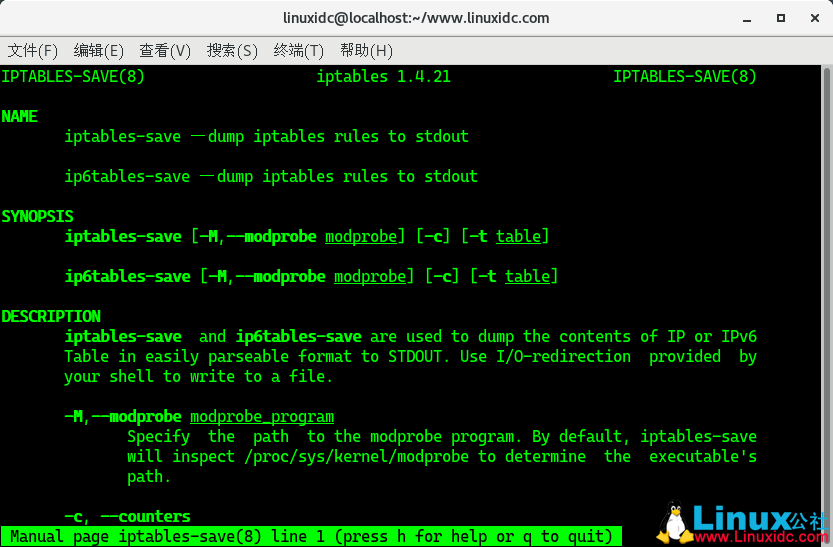Screen dimensions: 833x547
Task: Click the NAME section heading
Action: [20, 116]
